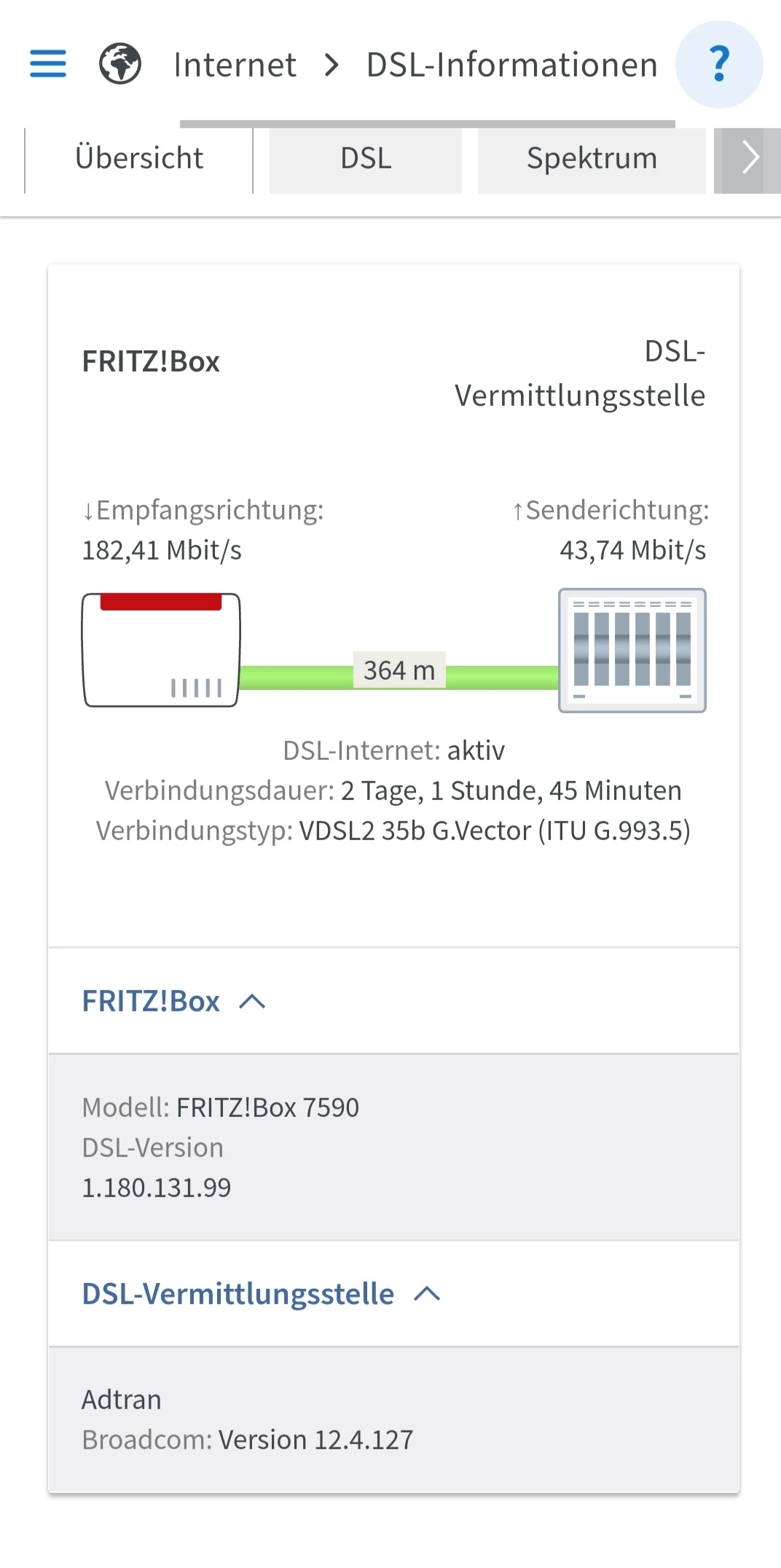Click the globe Internet icon
The width and height of the screenshot is (781, 1568).
(120, 64)
